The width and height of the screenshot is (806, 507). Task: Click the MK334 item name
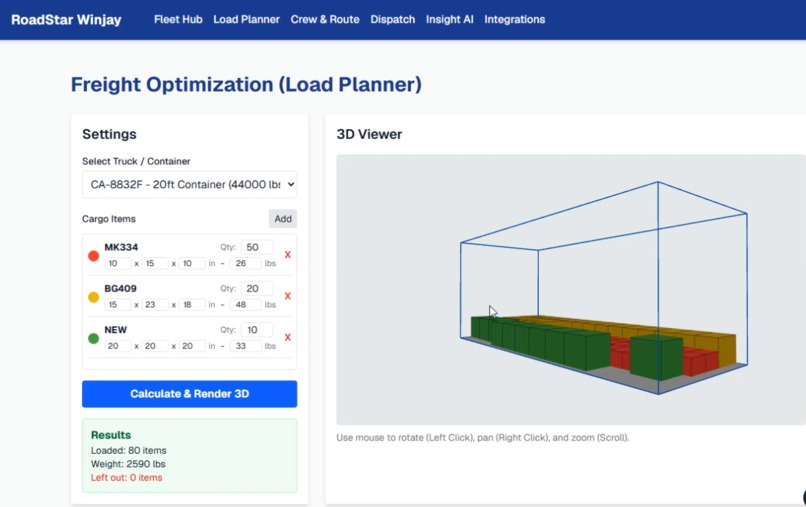(x=121, y=247)
